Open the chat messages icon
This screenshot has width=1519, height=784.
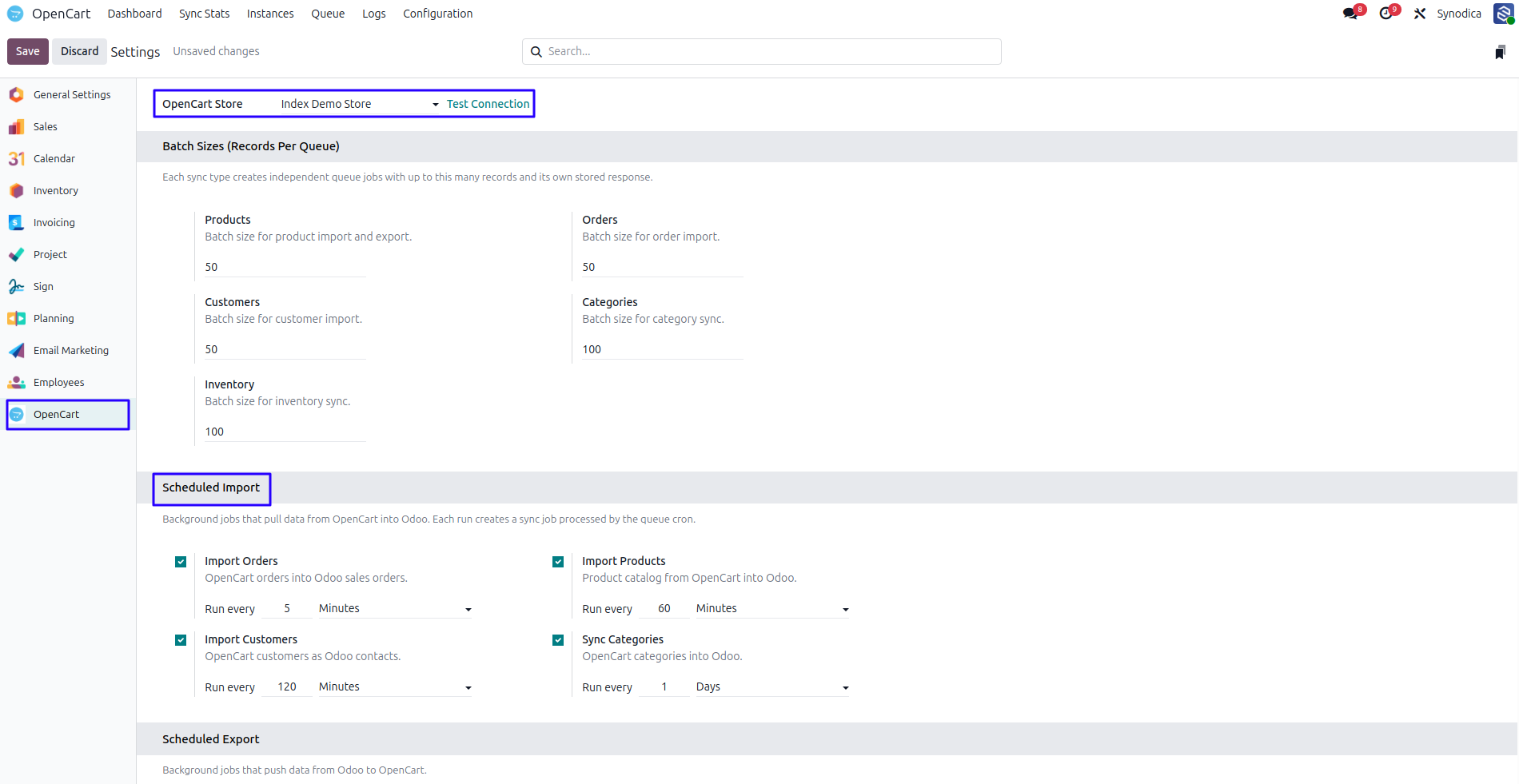1351,14
